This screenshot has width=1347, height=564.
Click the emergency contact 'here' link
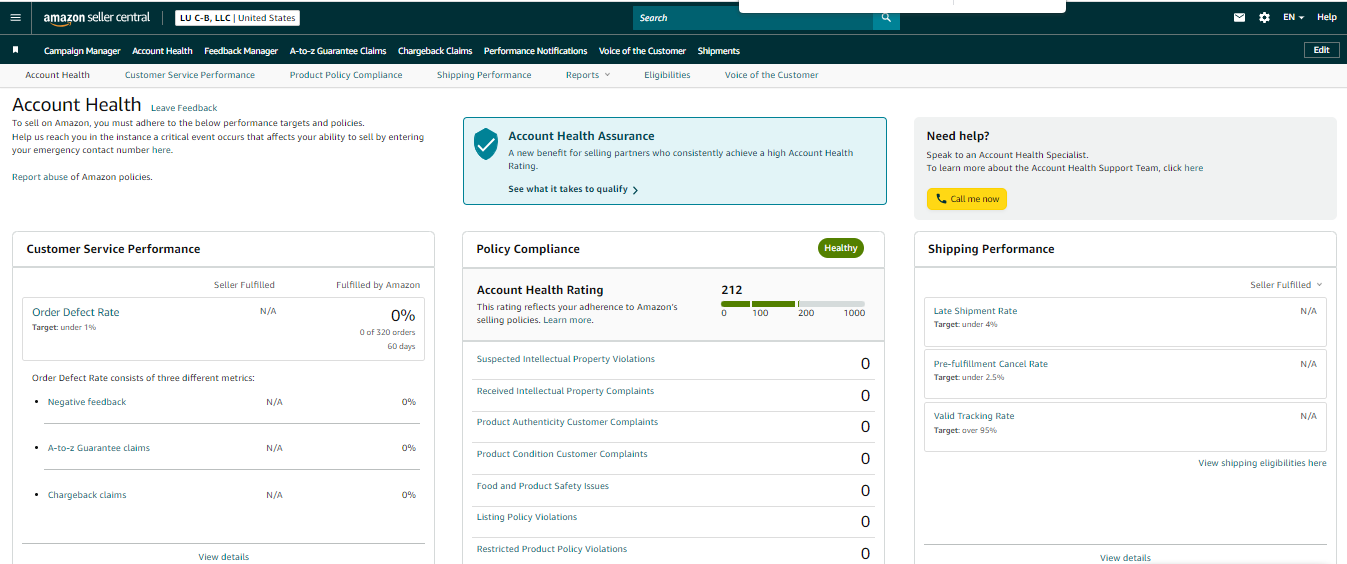161,150
